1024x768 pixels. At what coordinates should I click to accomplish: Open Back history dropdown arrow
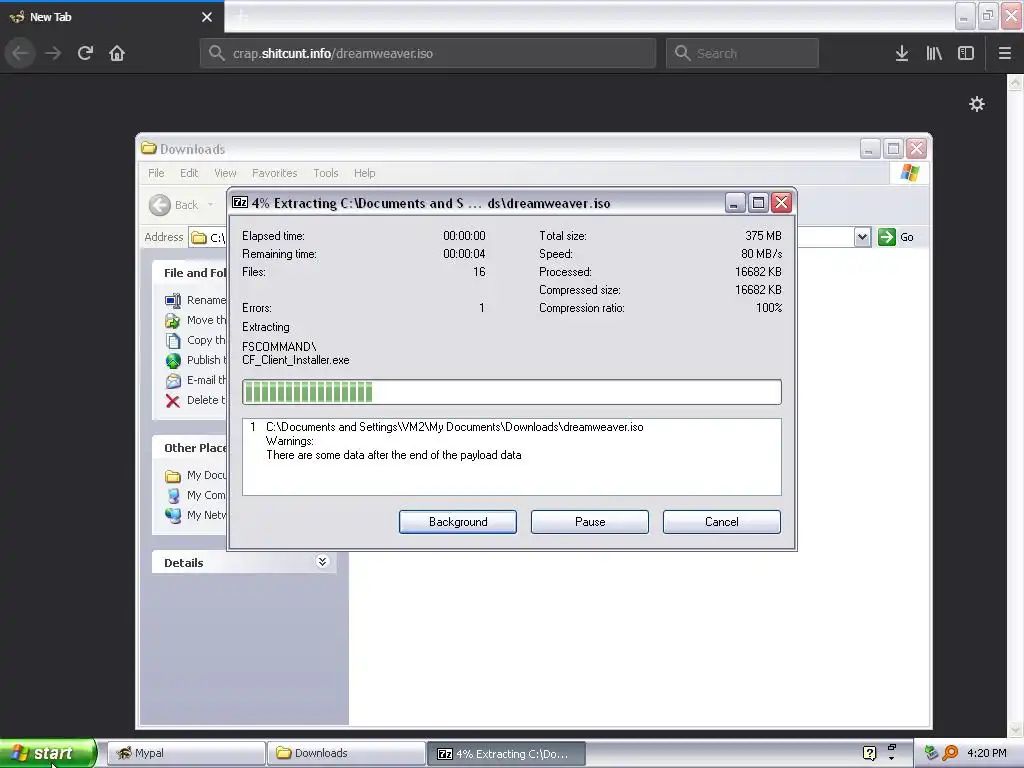(210, 205)
